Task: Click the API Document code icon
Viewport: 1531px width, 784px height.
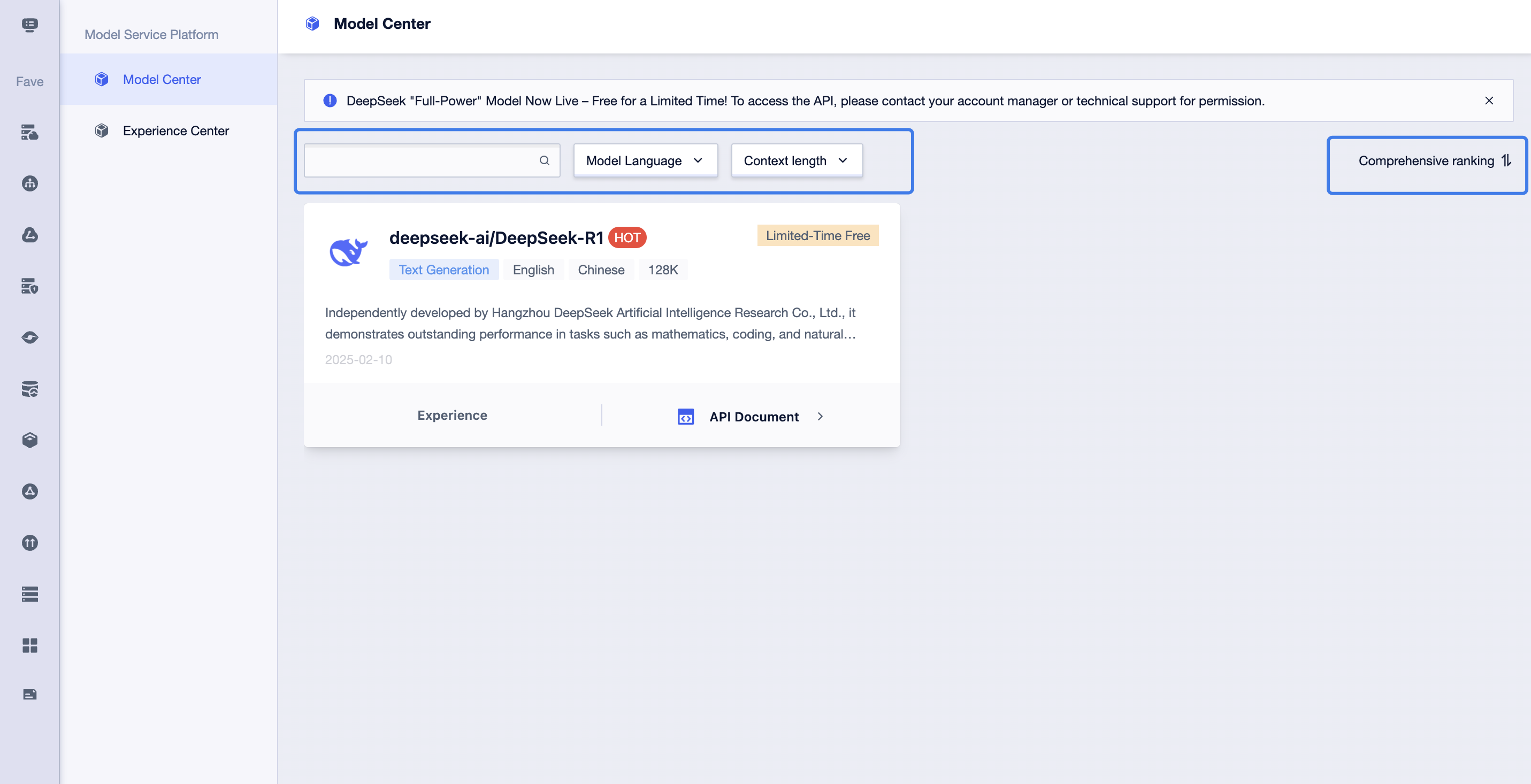Action: pyautogui.click(x=685, y=417)
